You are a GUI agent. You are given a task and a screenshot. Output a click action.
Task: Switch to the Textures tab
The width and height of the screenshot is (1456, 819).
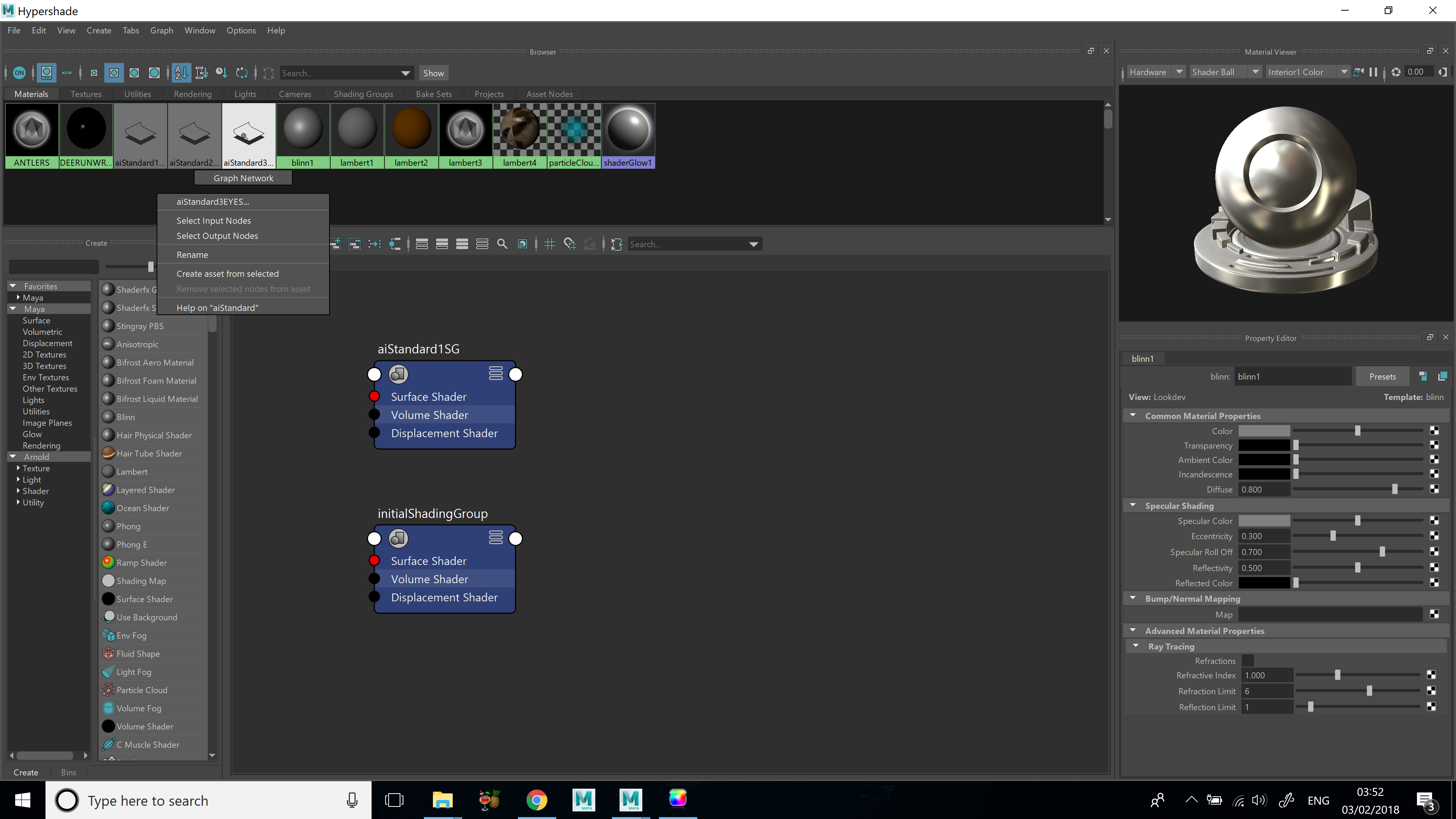85,94
